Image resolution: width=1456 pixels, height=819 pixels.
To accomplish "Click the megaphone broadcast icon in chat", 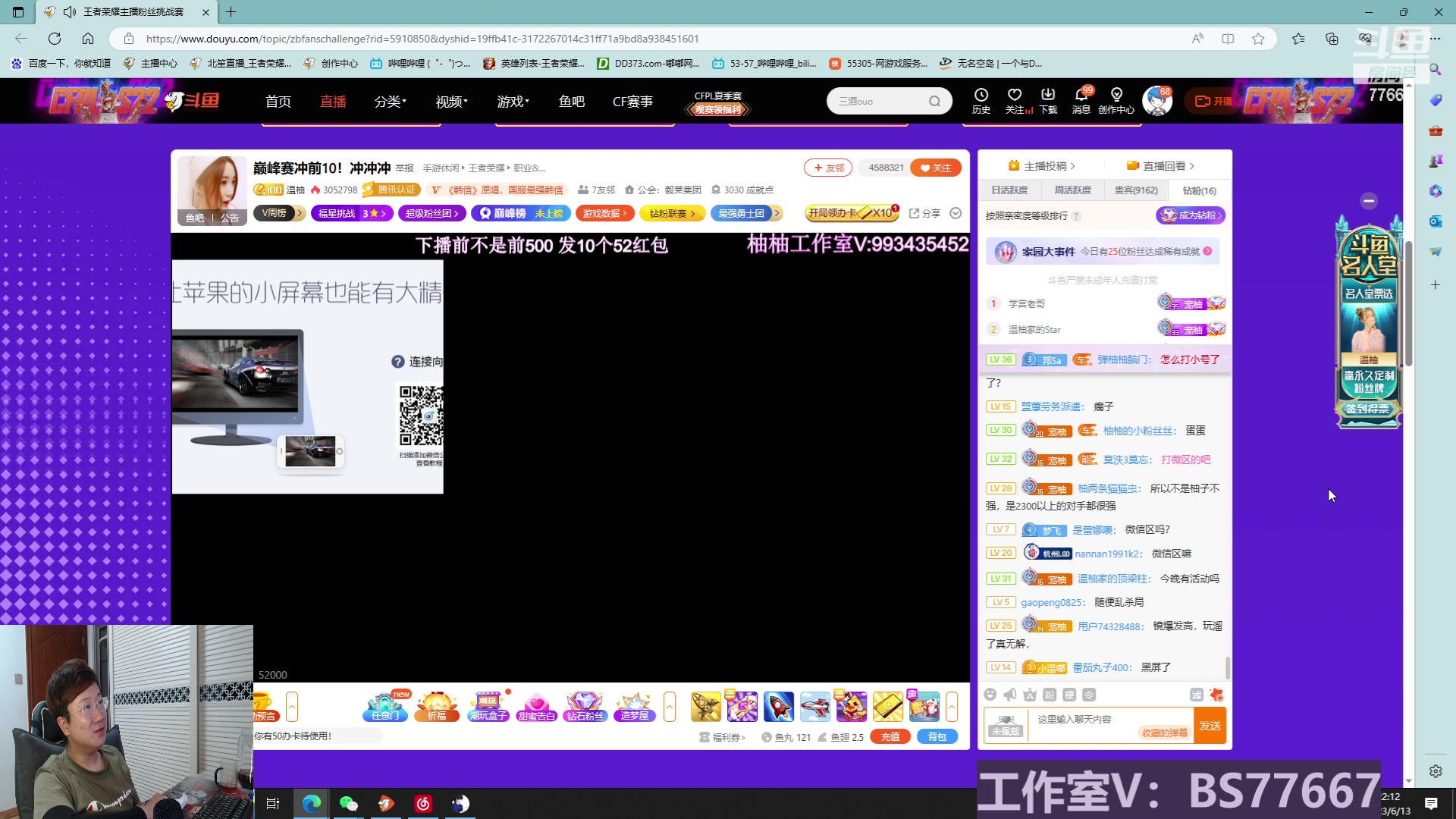I will (1009, 695).
